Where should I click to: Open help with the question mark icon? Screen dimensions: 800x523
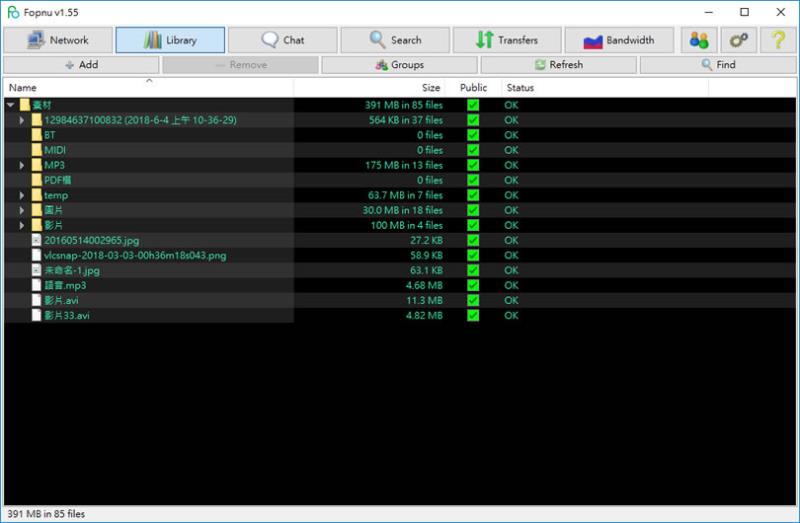coord(778,40)
